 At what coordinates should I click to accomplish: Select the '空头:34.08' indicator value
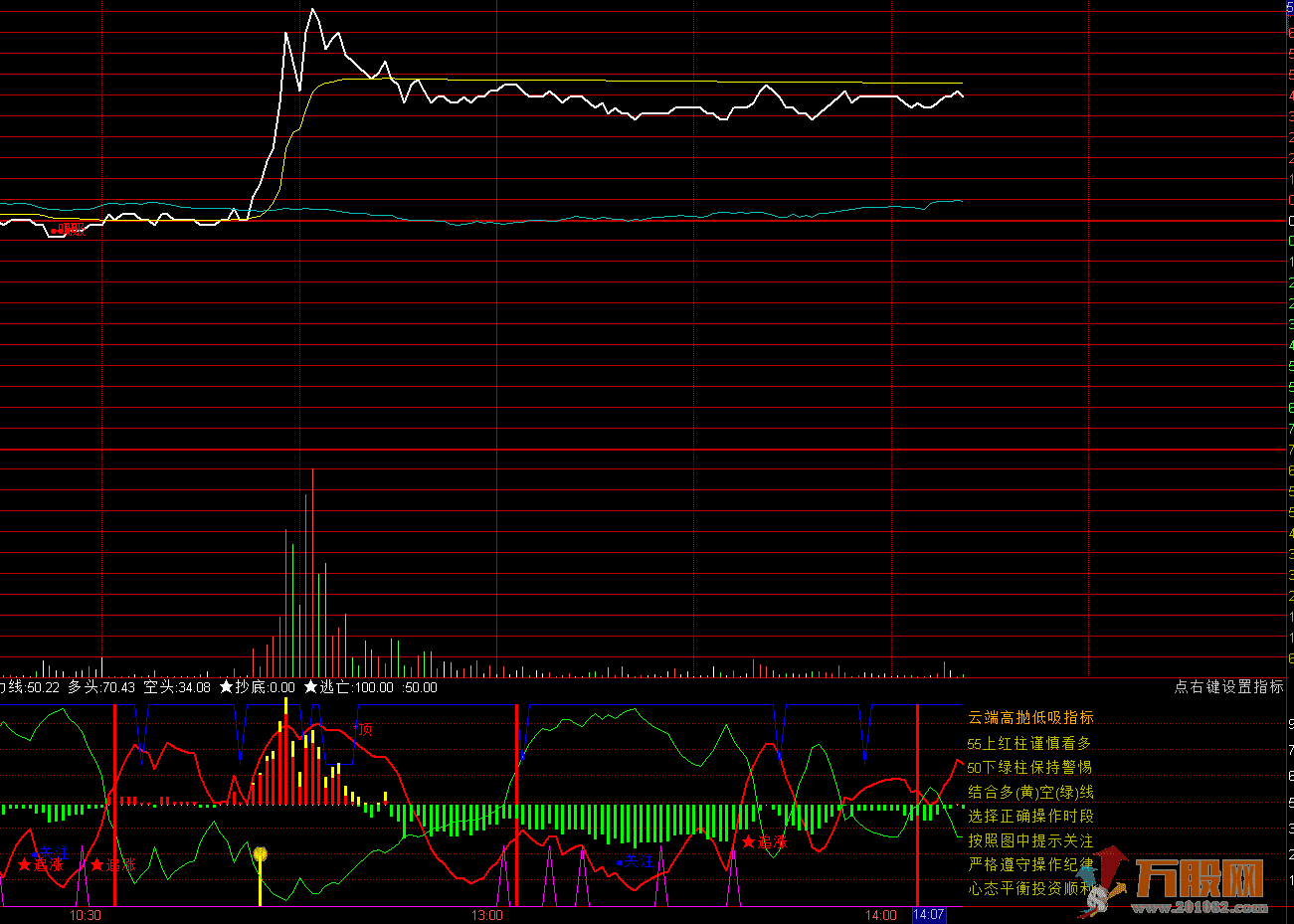[177, 687]
